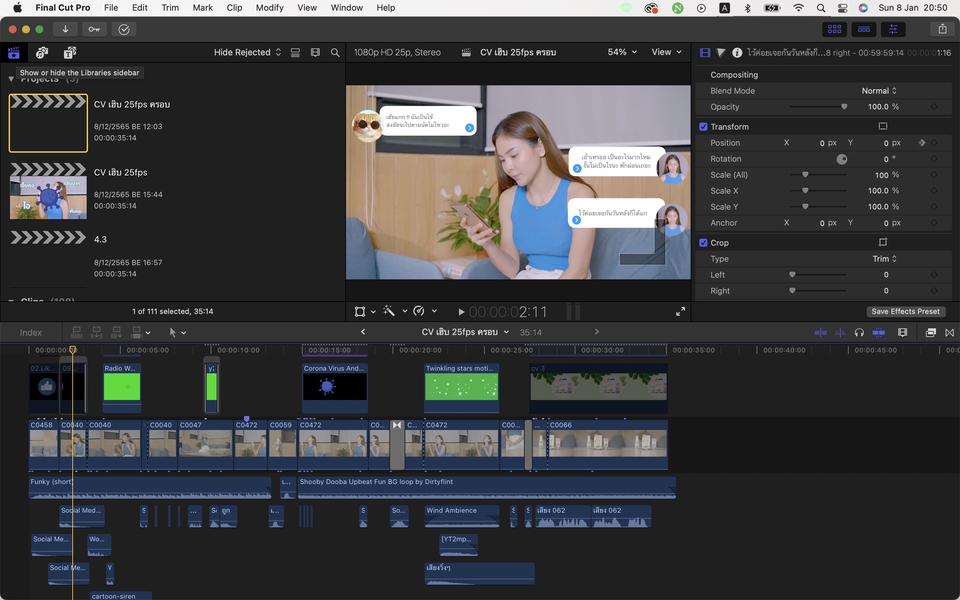Toggle browser clip grouping icon
Viewport: 960px width, 600px height.
(295, 53)
